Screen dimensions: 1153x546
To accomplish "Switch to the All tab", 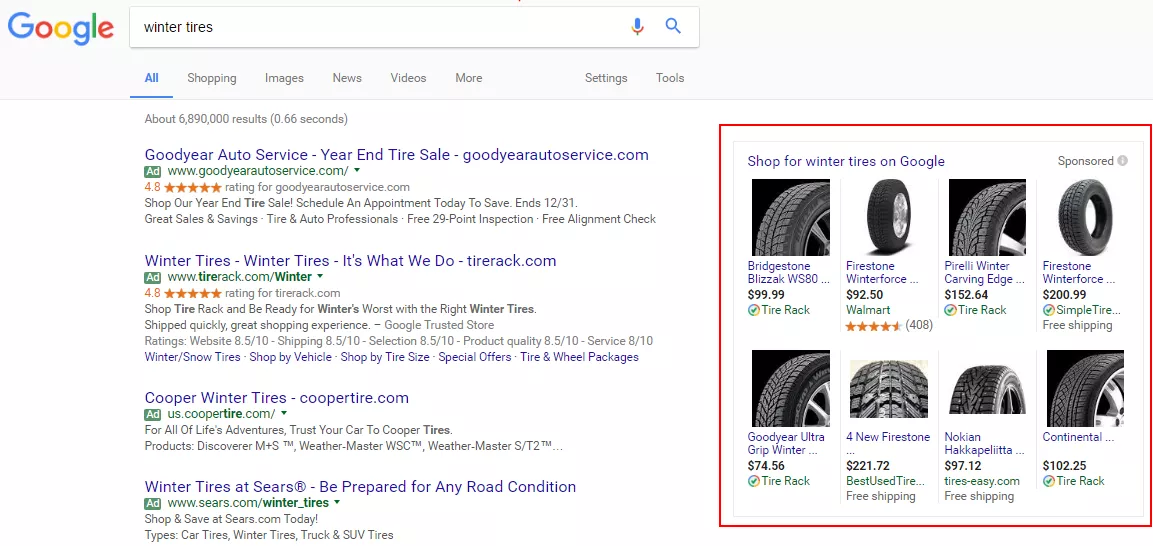I will coord(151,78).
